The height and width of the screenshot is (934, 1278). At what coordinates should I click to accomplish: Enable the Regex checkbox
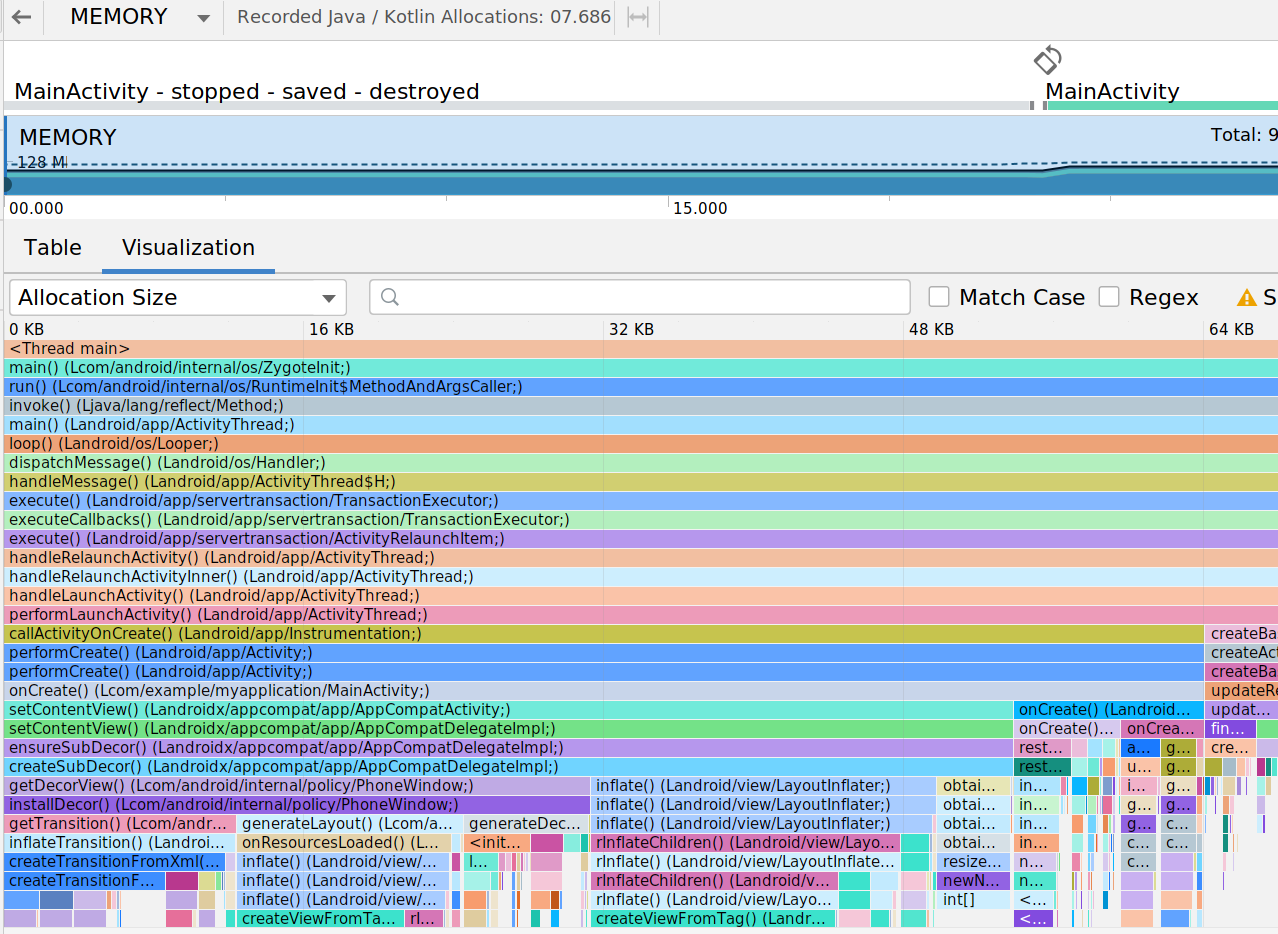tap(1109, 297)
